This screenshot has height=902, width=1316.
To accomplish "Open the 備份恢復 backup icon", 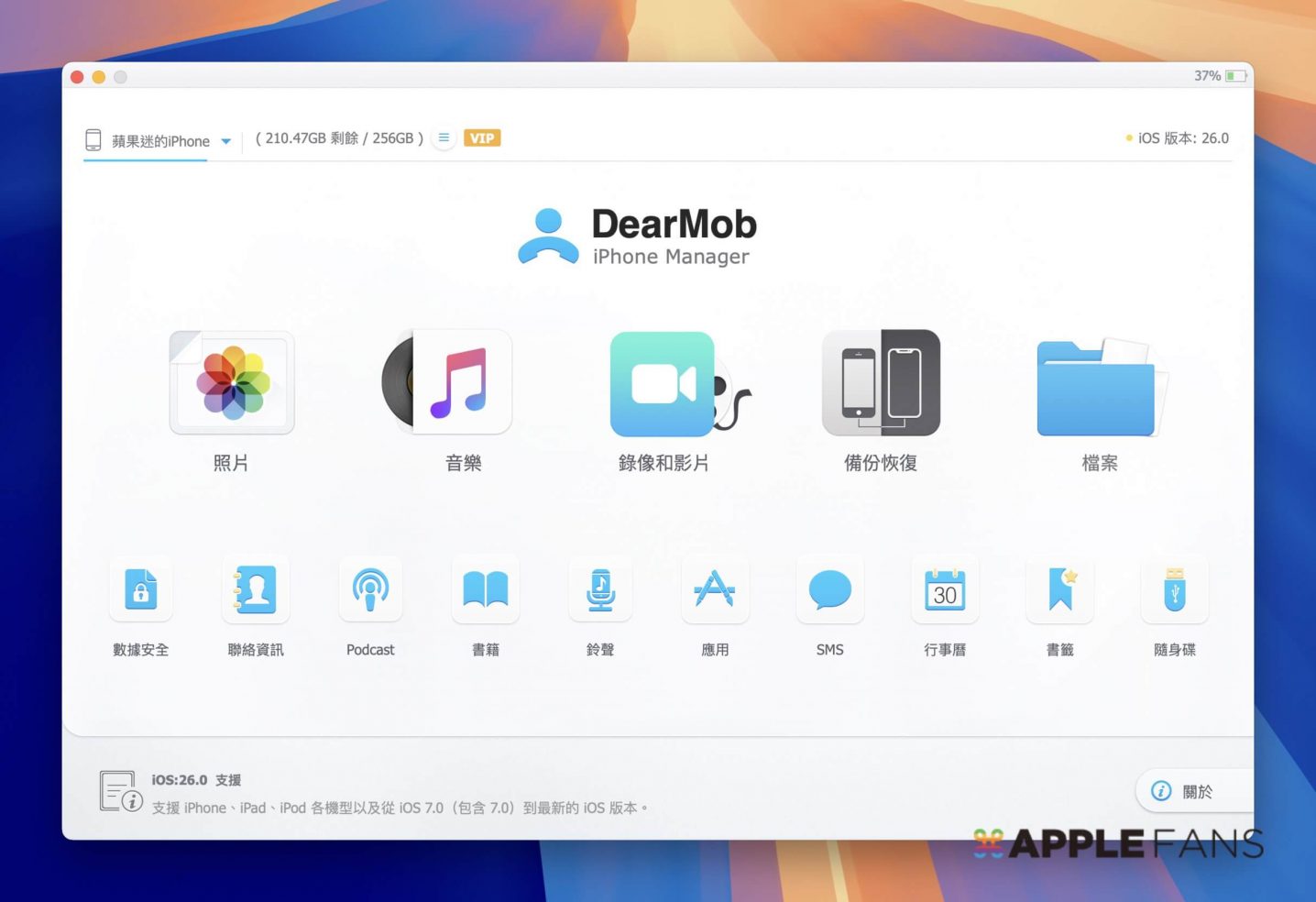I will pos(881,383).
